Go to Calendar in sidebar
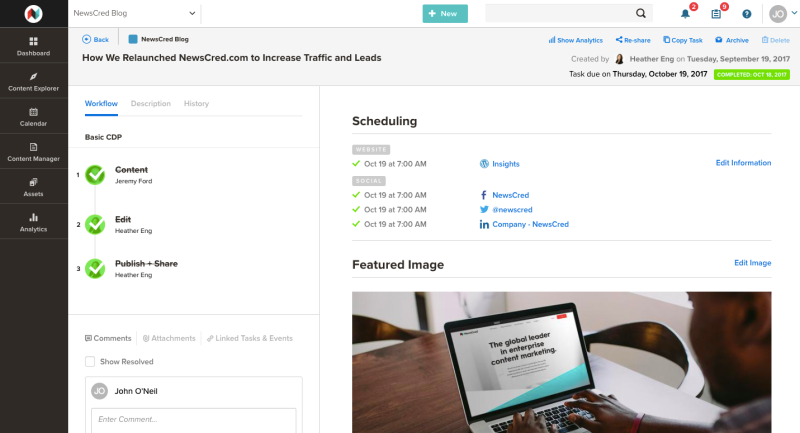The width and height of the screenshot is (800, 433). click(x=34, y=116)
